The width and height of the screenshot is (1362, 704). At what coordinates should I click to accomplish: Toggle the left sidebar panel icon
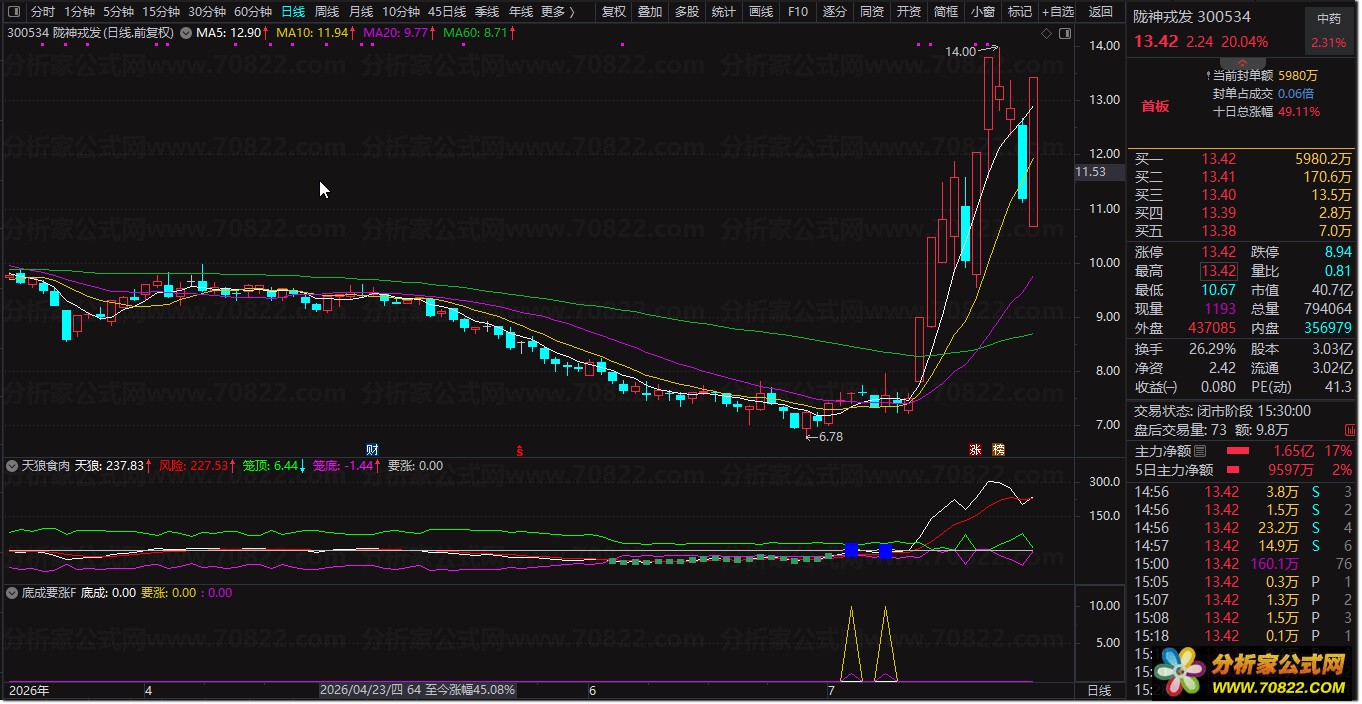pos(14,12)
